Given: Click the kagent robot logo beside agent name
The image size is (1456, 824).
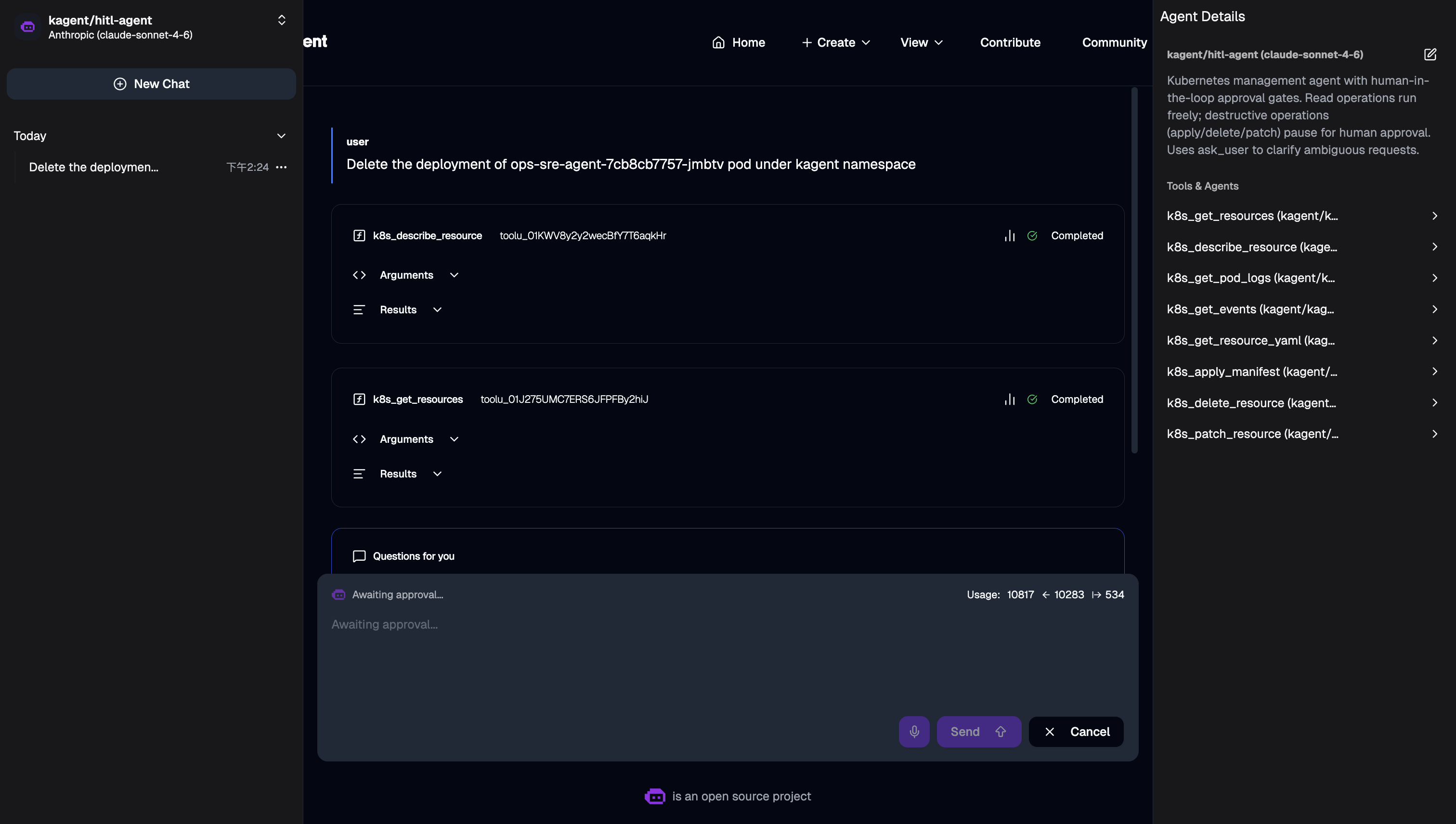Looking at the screenshot, I should [x=28, y=26].
